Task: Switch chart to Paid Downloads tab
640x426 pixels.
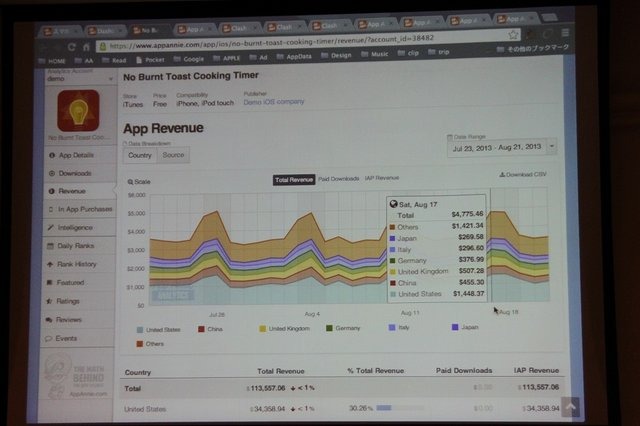Action: click(x=339, y=179)
